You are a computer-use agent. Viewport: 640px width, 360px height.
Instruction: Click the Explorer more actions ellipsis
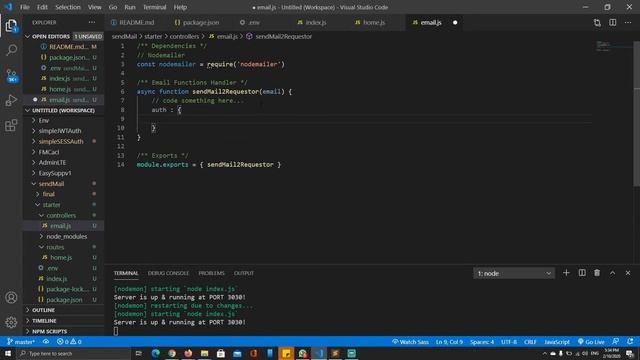(92, 22)
